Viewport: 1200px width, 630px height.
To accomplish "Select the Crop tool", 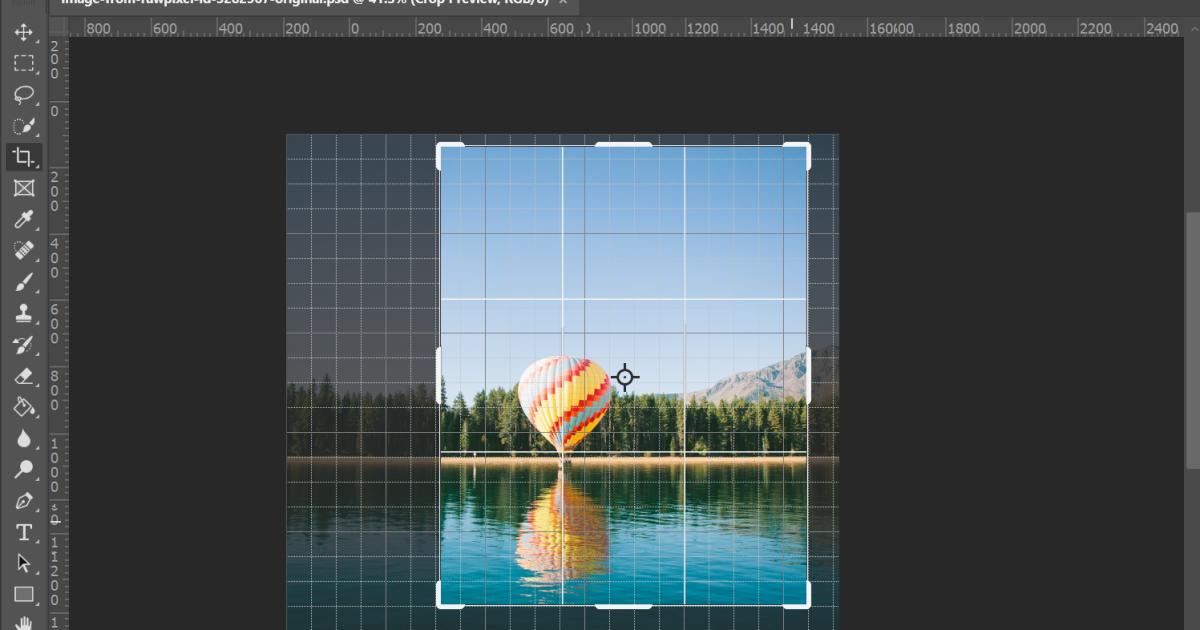I will (24, 157).
